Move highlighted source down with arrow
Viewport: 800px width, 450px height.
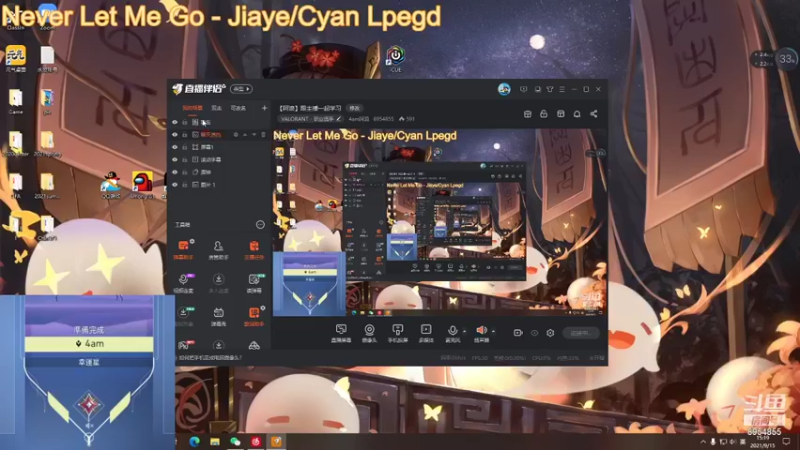(x=254, y=135)
